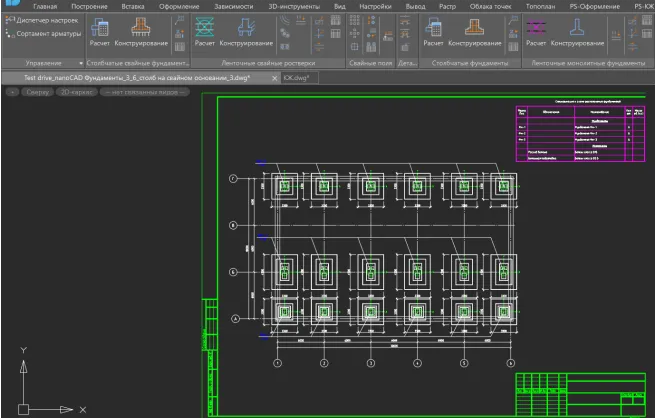Open the Главная ribbon tab
This screenshot has width=656, height=418.
pos(45,6)
